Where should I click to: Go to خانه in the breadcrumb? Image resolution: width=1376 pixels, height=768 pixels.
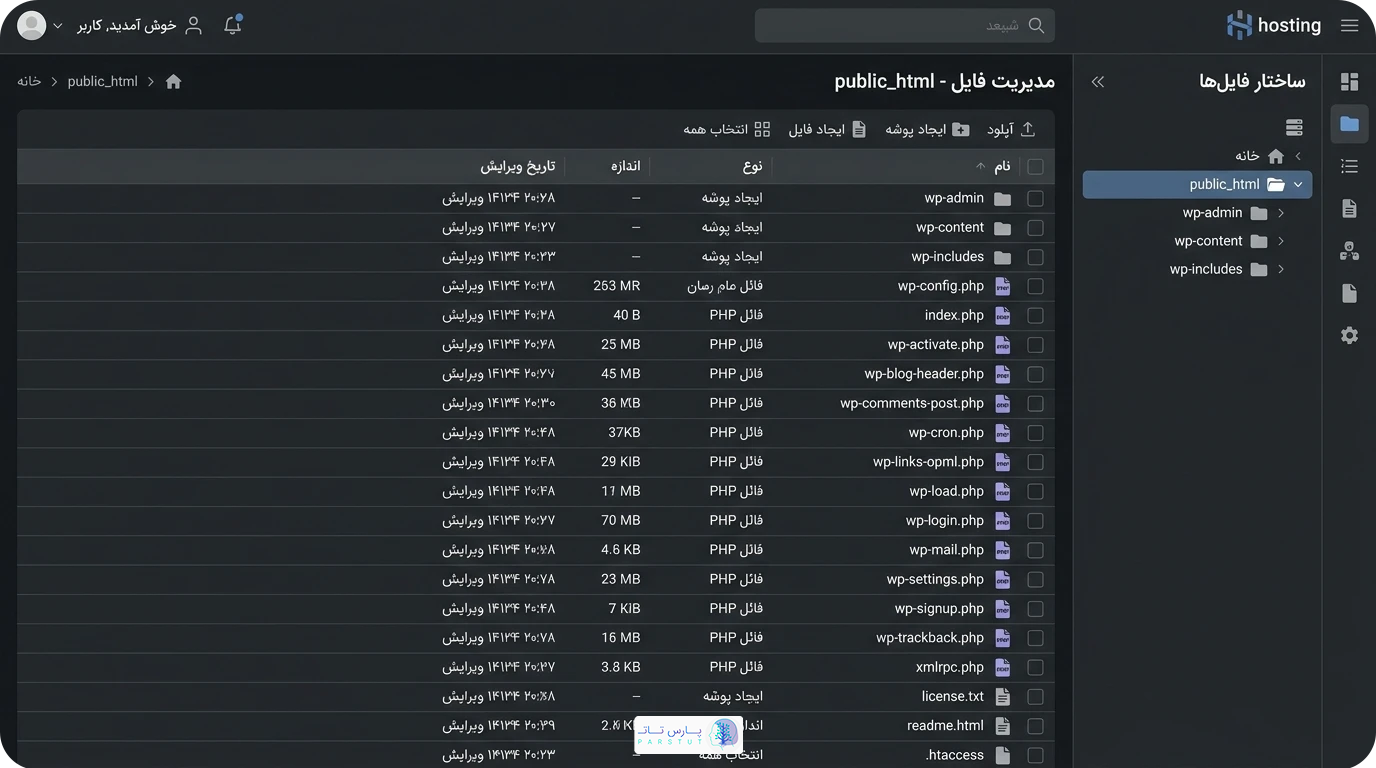(x=29, y=82)
